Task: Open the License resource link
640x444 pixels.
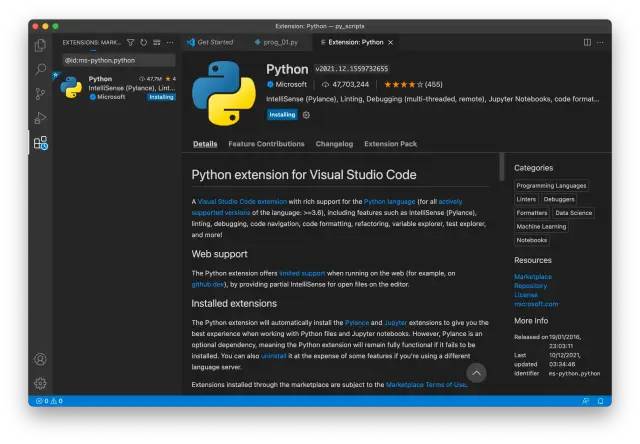Action: pos(526,295)
